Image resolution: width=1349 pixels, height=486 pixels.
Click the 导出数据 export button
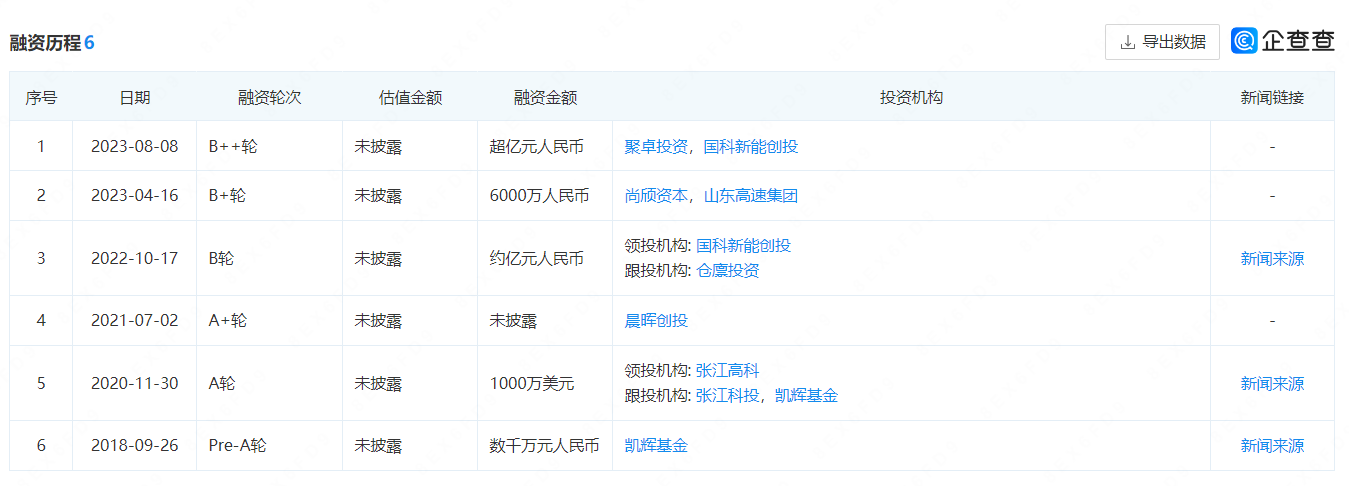click(1162, 42)
